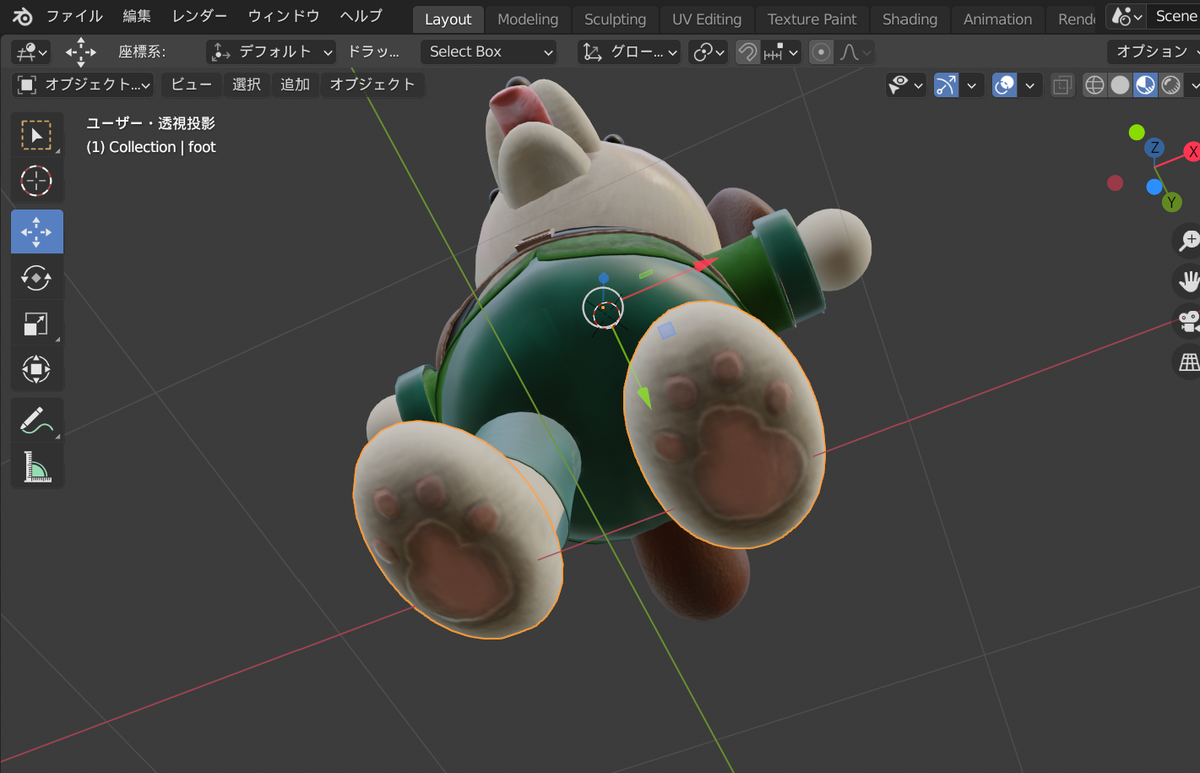
Task: Switch to solid viewport shading
Action: [x=1120, y=85]
